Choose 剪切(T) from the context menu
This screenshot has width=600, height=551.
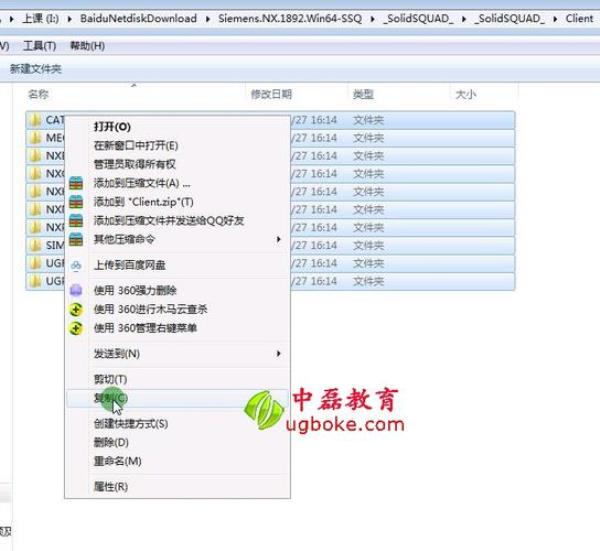tap(110, 380)
